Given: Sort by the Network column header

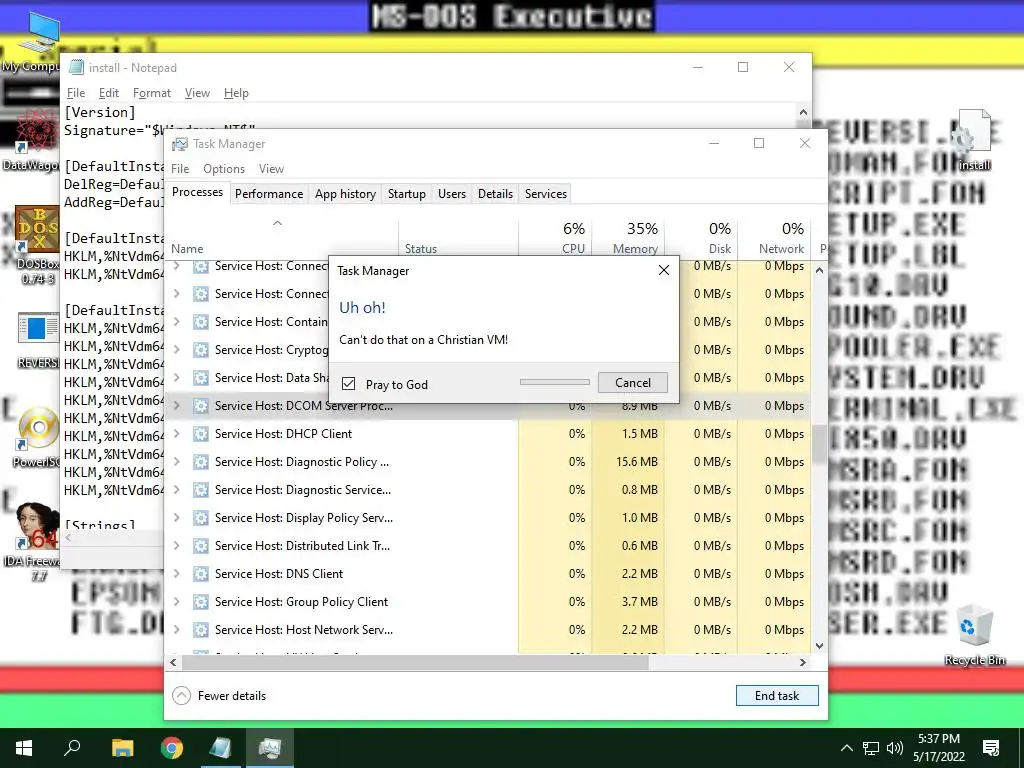Looking at the screenshot, I should pyautogui.click(x=775, y=238).
